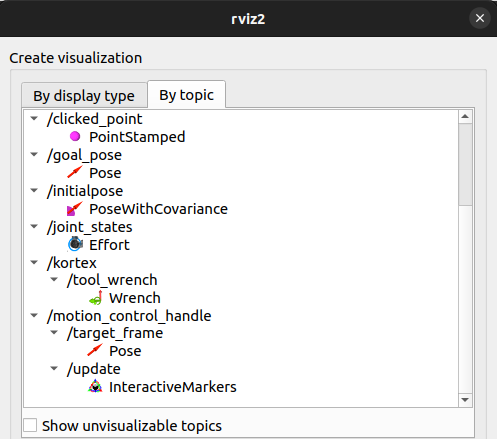The image size is (497, 439).
Task: Click the /initialpose topic label
Action: tap(85, 191)
